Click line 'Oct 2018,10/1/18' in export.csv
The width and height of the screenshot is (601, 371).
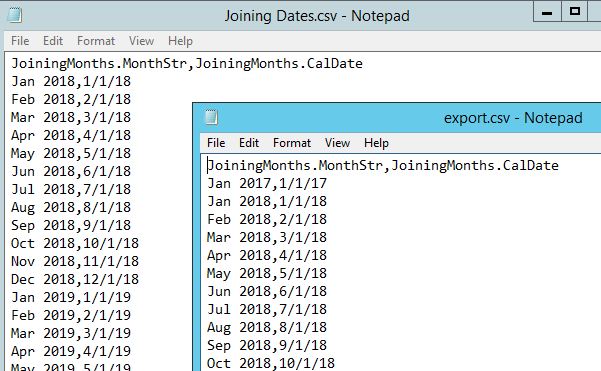(x=271, y=364)
